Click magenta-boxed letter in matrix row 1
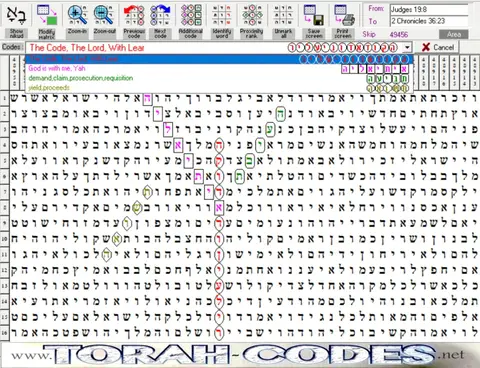This screenshot has width=480, height=368. pyautogui.click(x=147, y=98)
